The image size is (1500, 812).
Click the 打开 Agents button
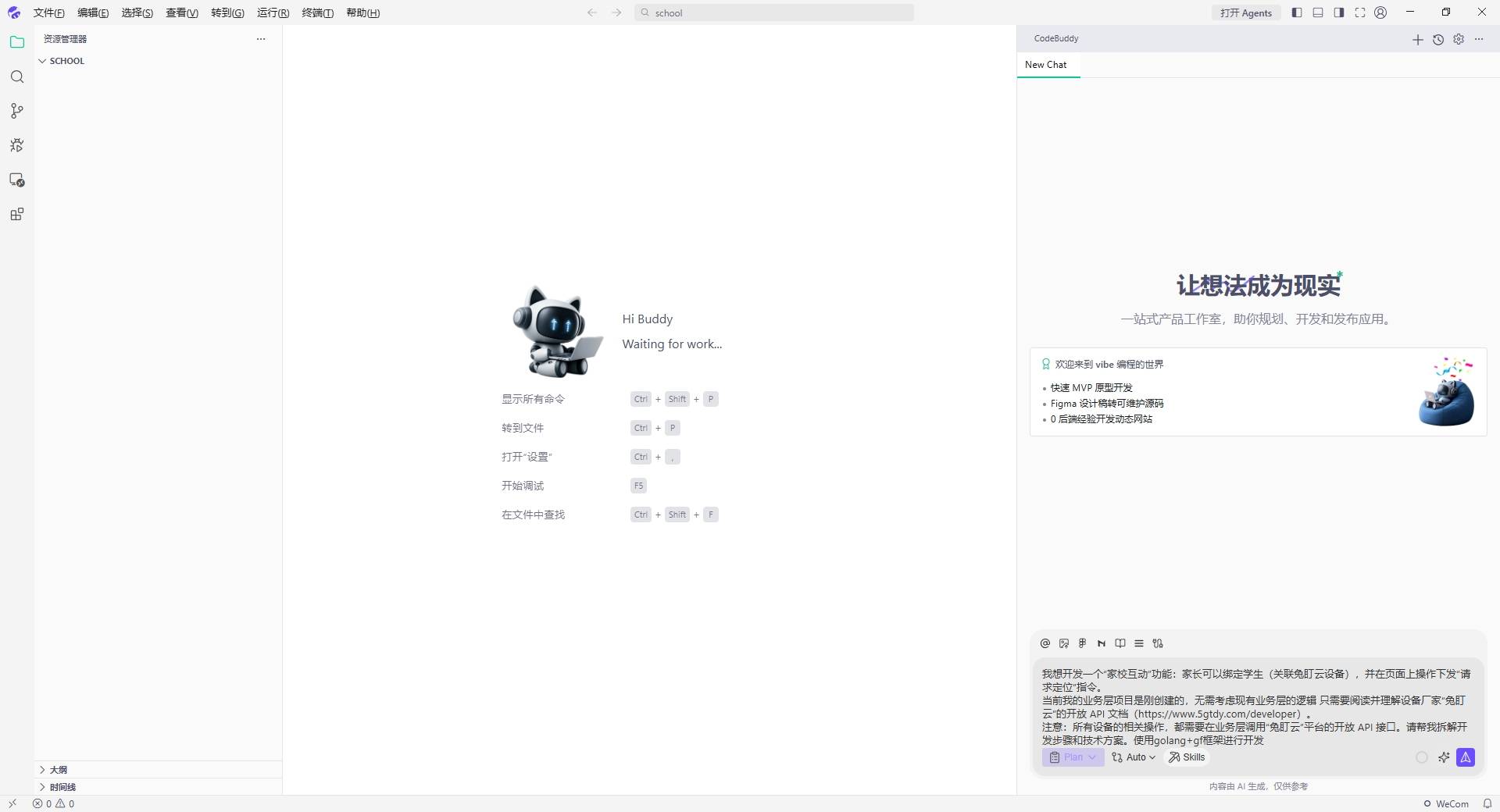click(1246, 12)
